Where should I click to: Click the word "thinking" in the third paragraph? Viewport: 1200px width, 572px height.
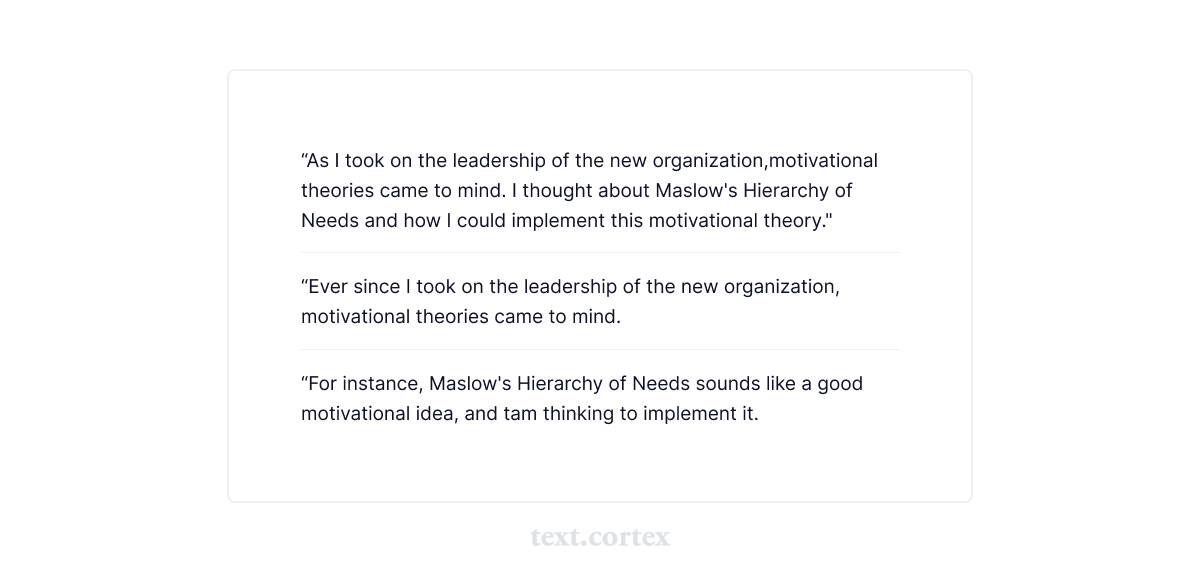(578, 414)
